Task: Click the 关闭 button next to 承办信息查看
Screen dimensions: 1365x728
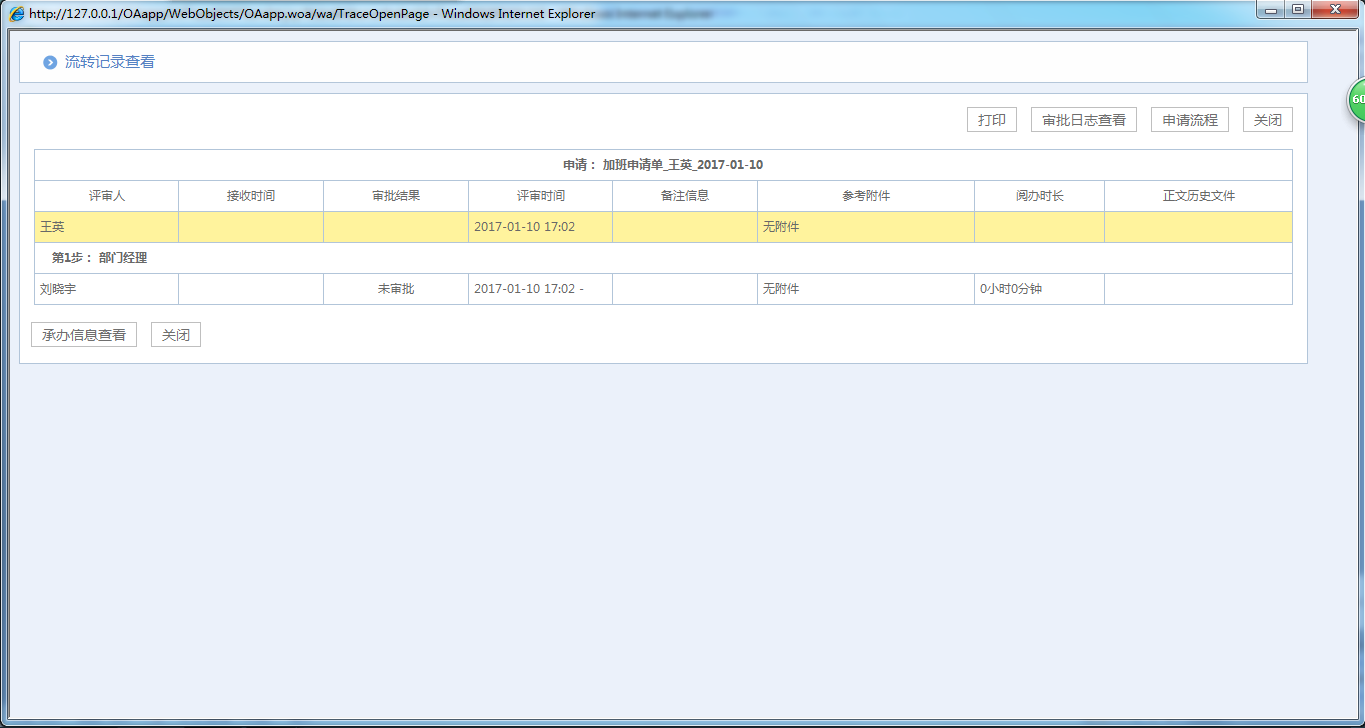Action: [x=176, y=335]
